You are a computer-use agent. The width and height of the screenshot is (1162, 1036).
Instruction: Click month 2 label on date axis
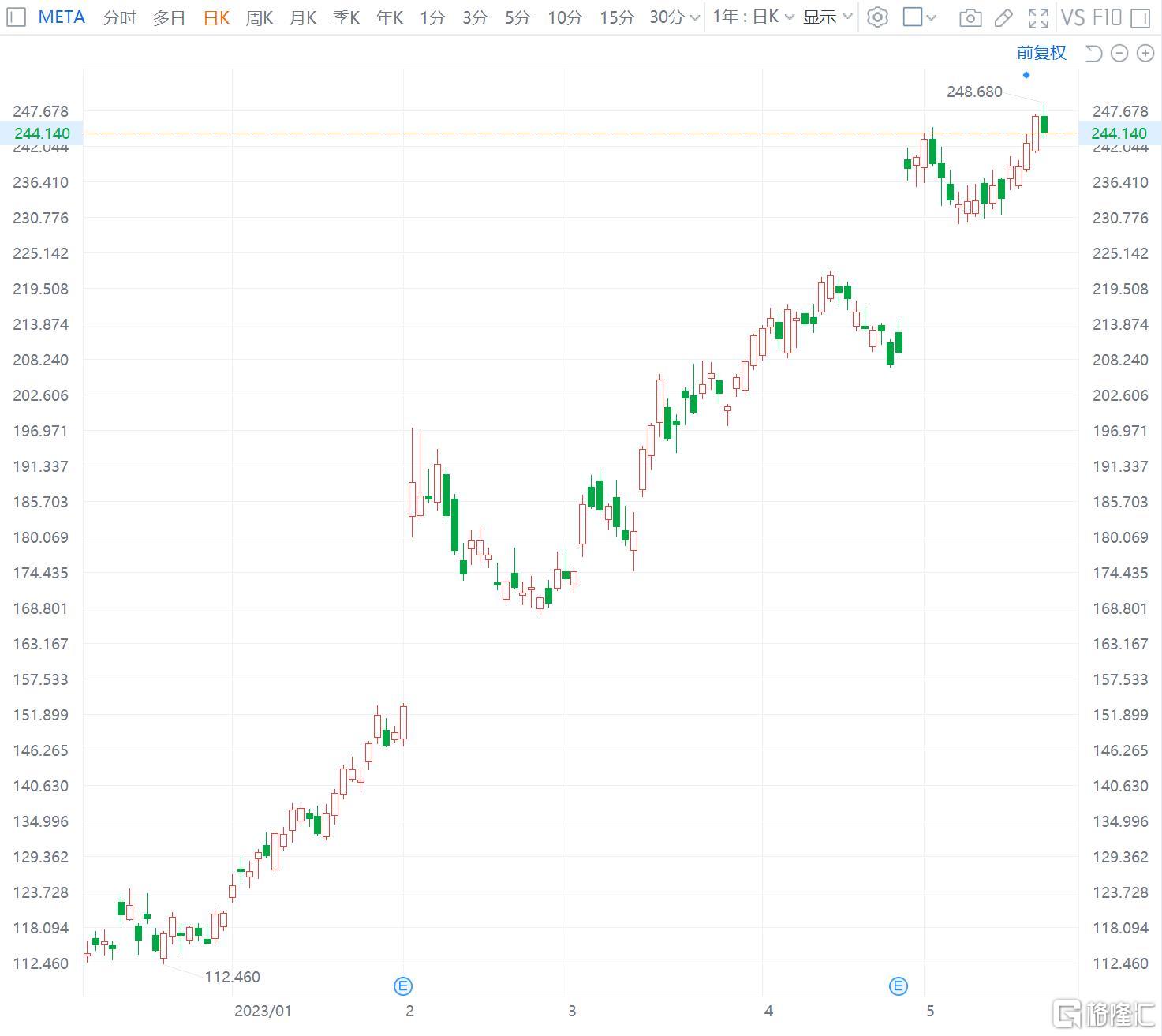tap(409, 1011)
